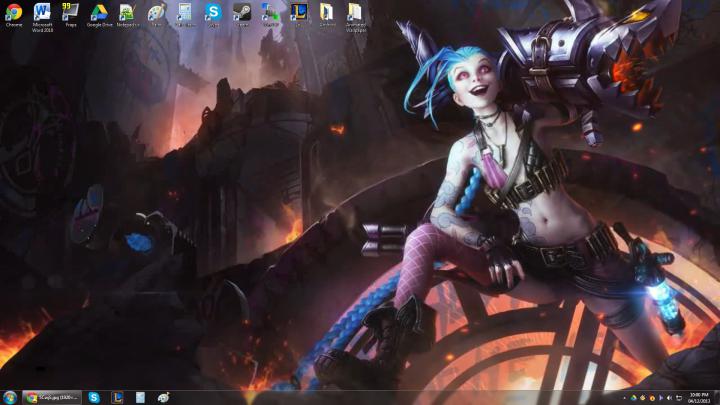Open the Google Drive desktop shortcut
The image size is (720, 405).
[99, 15]
